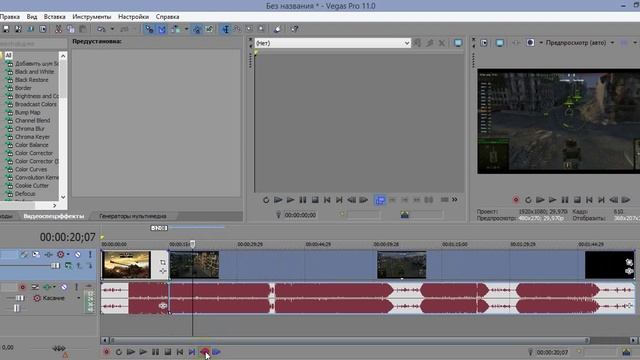
Task: Toggle Enable Snapping in main toolbar
Action: coord(149,29)
